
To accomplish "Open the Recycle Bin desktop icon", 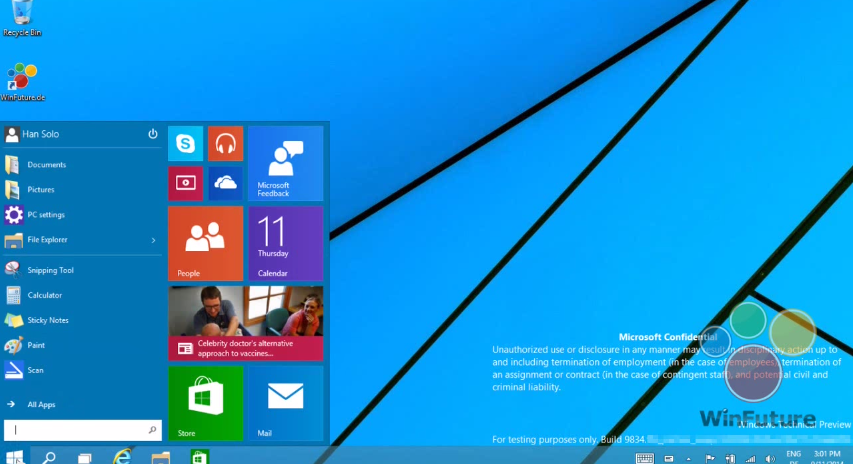I will (22, 18).
